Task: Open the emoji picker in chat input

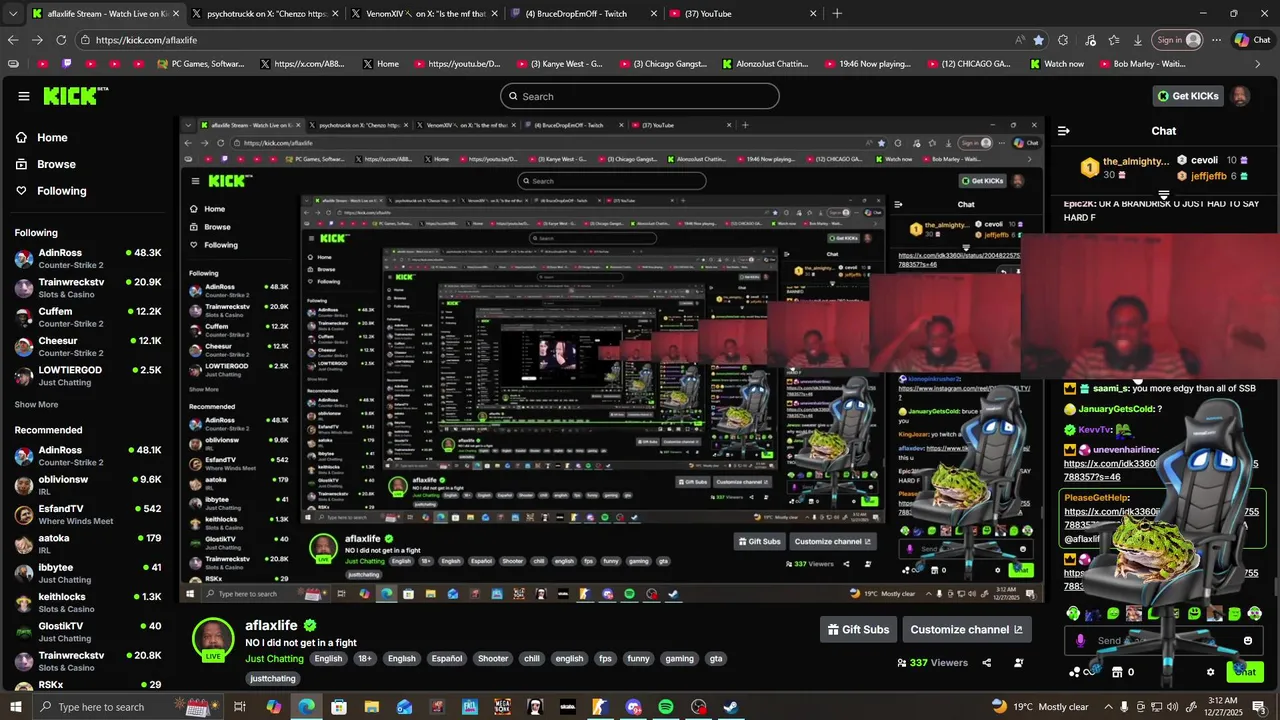Action: [1248, 641]
